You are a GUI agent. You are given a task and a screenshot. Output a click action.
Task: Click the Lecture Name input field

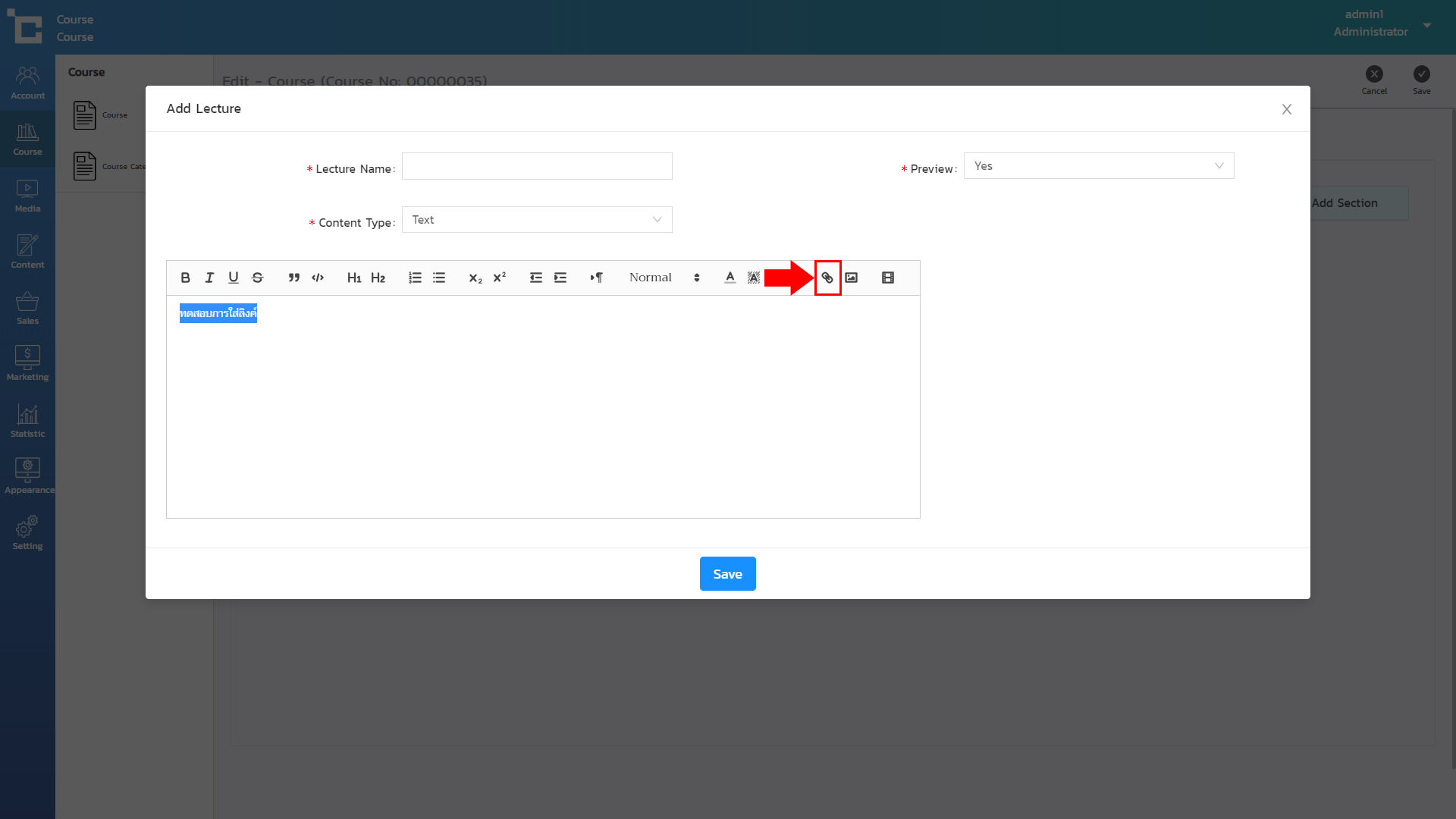click(536, 166)
